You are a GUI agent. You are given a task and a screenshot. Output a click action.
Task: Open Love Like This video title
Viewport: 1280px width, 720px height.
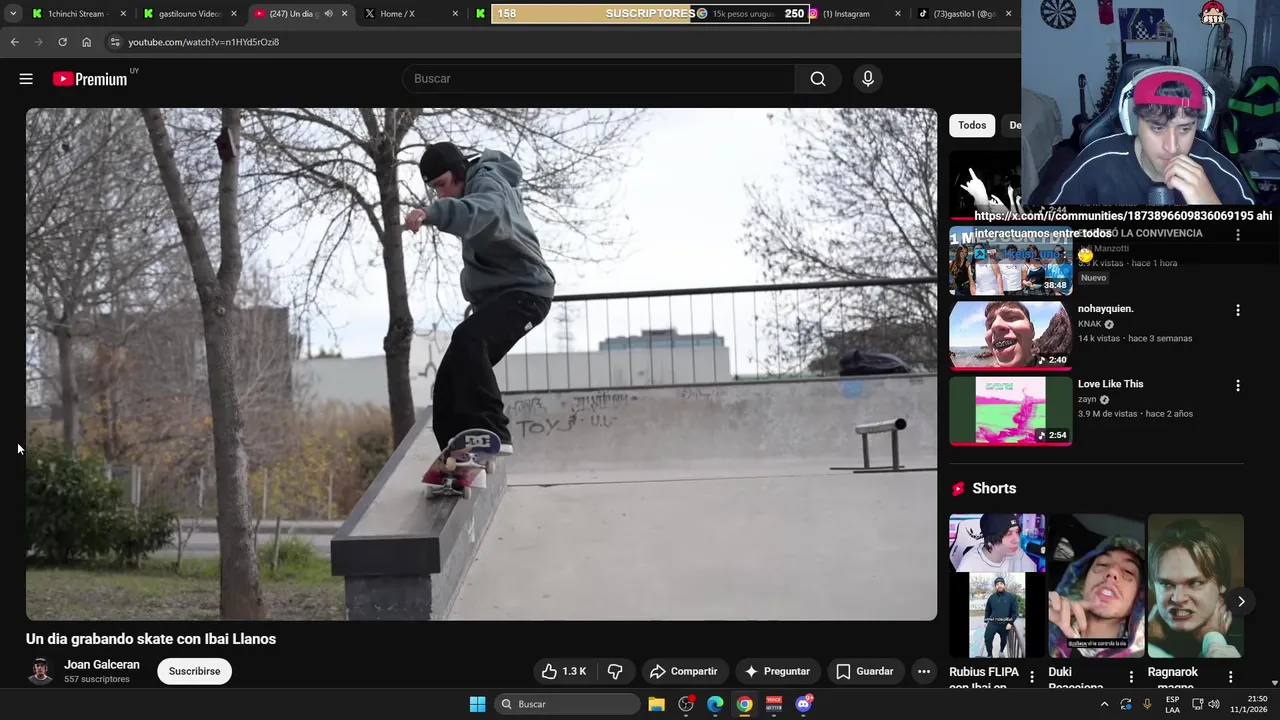point(1110,384)
